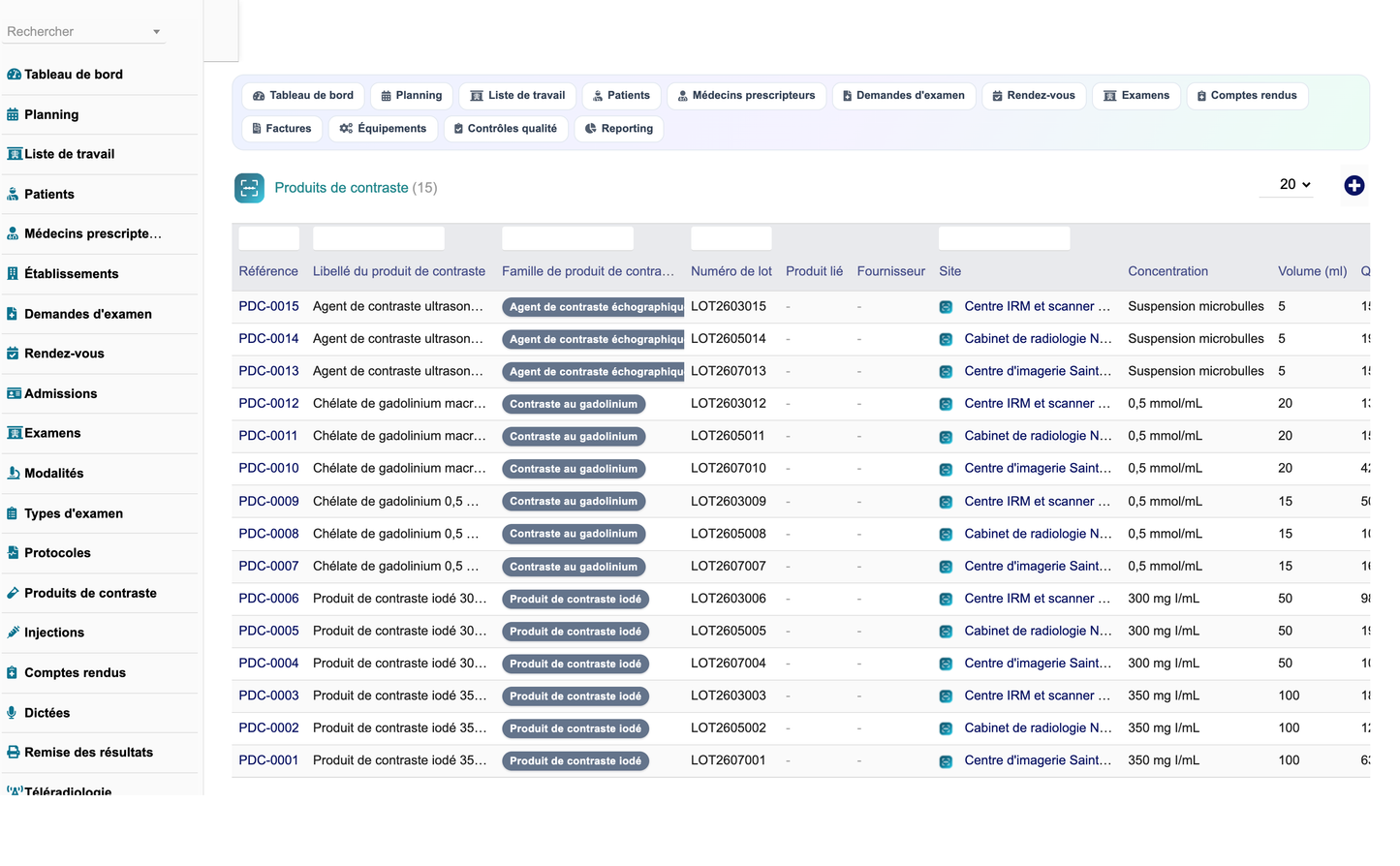The width and height of the screenshot is (1400, 866).
Task: Open the Comptes rendus top tab
Action: click(x=1247, y=96)
